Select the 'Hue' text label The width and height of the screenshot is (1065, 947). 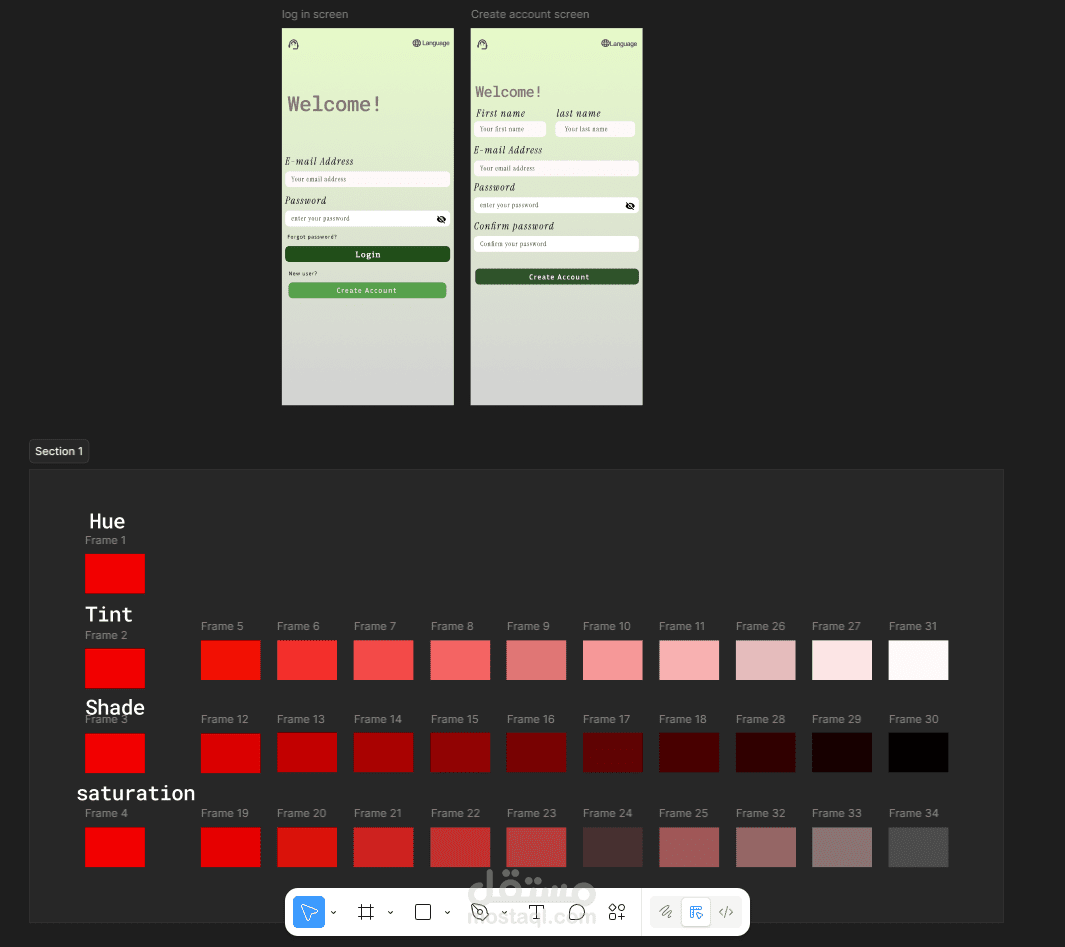pos(107,521)
